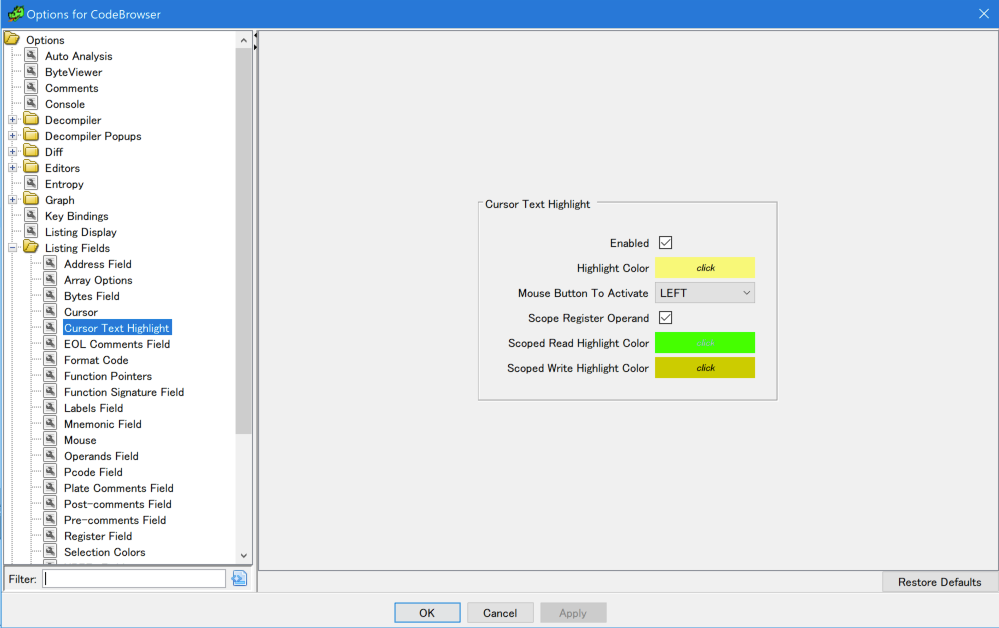
Task: Click the Editors folder icon
Action: pyautogui.click(x=31, y=167)
